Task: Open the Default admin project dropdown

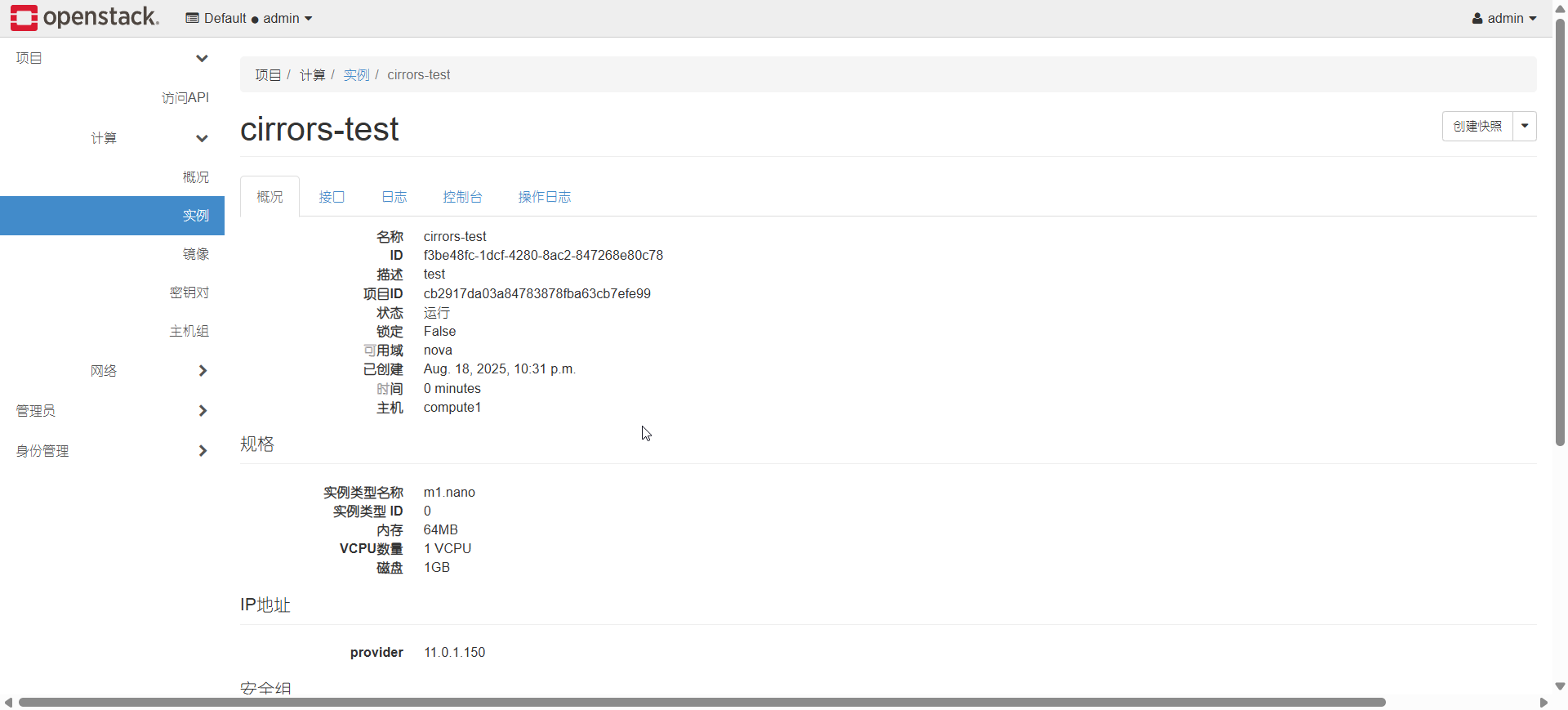Action: (x=249, y=18)
